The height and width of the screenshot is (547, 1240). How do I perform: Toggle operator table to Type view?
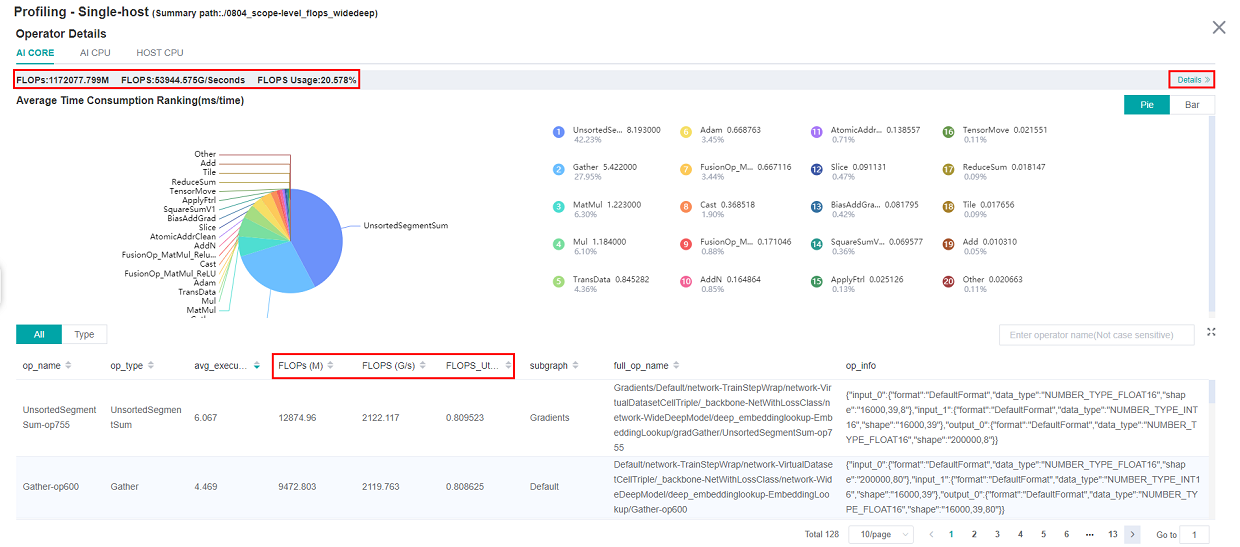pyautogui.click(x=84, y=335)
